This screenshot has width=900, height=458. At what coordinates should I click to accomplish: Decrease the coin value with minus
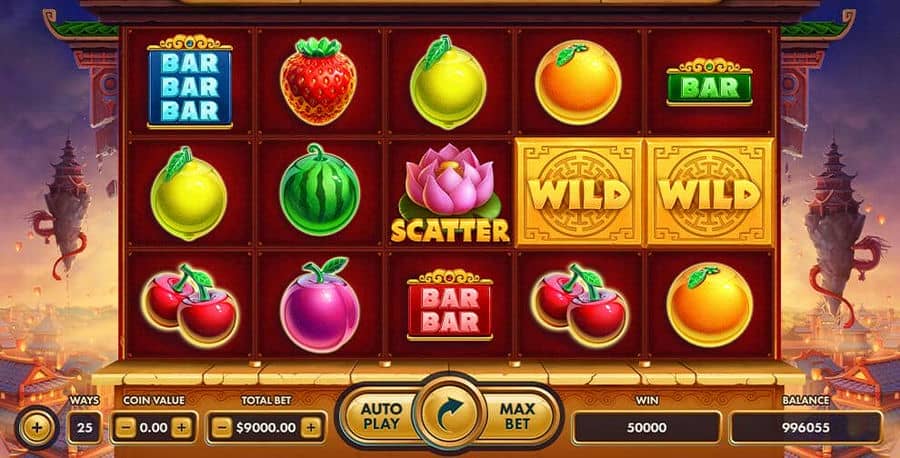(126, 427)
